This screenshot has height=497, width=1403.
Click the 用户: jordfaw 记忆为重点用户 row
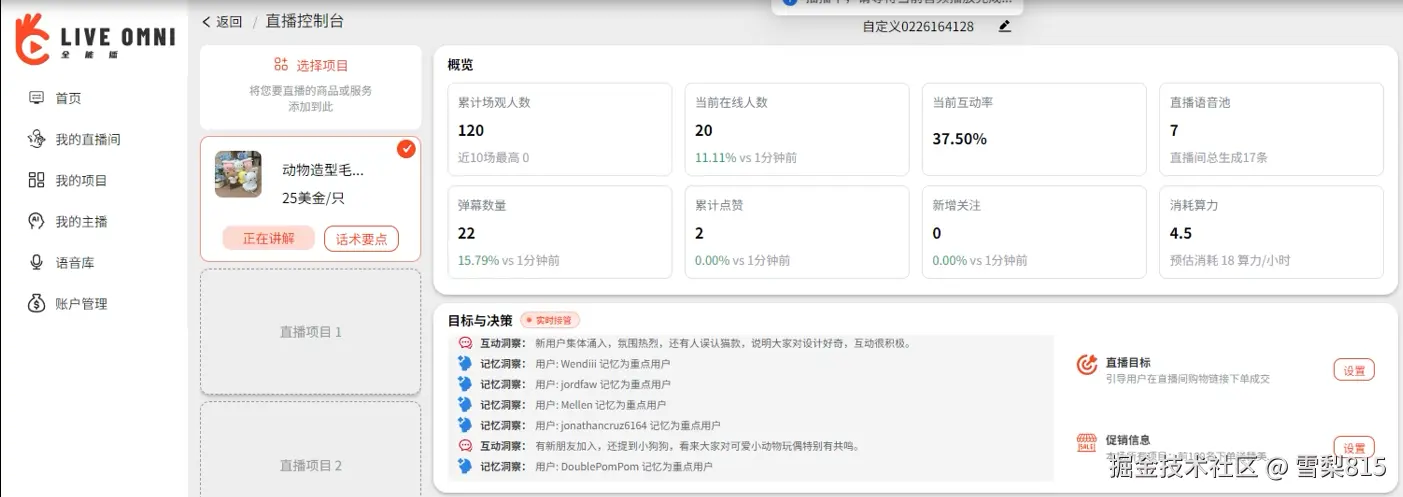coord(602,384)
